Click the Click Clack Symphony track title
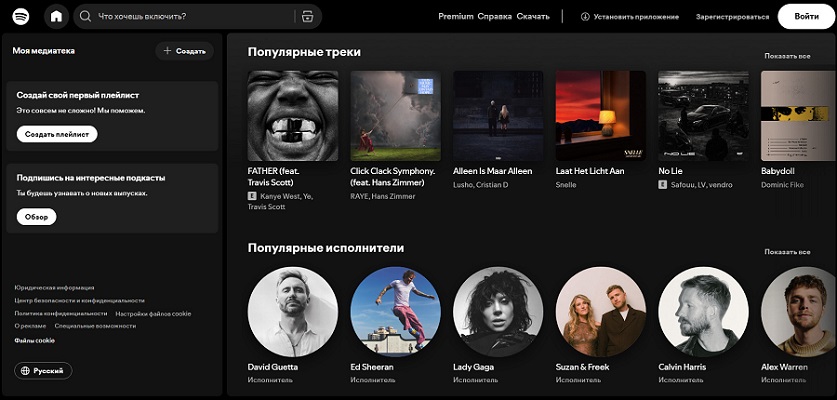 pyautogui.click(x=393, y=177)
